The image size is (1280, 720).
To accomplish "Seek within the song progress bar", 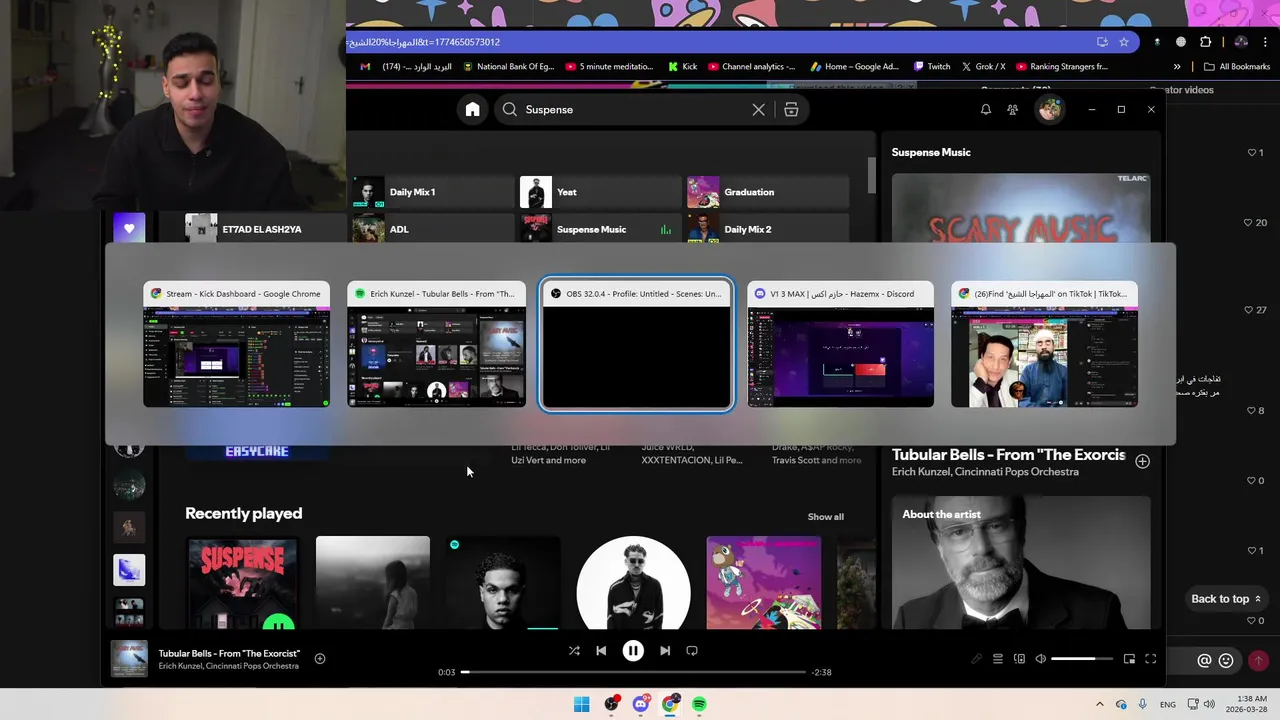I will [x=633, y=672].
